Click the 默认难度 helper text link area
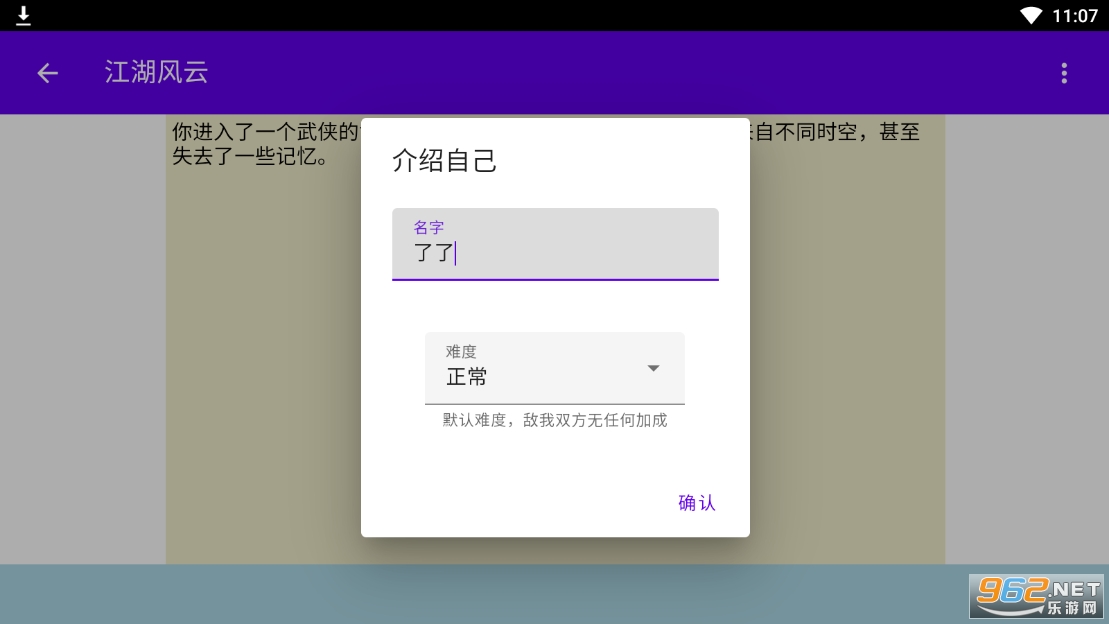 553,420
